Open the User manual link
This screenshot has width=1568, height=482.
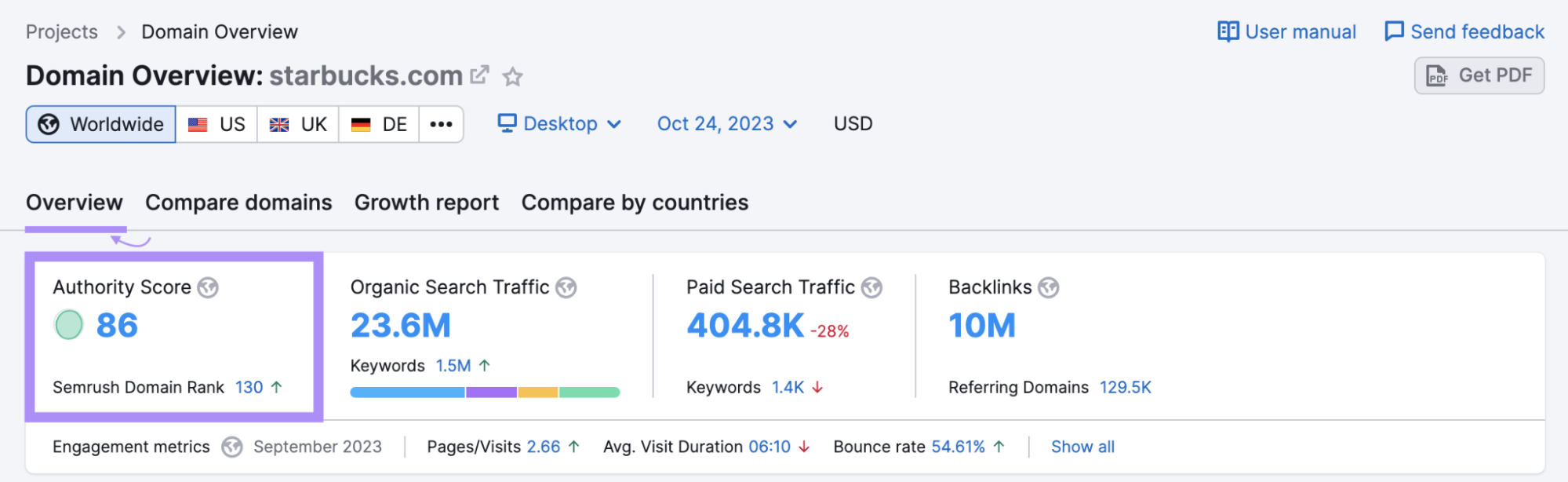tap(1286, 31)
